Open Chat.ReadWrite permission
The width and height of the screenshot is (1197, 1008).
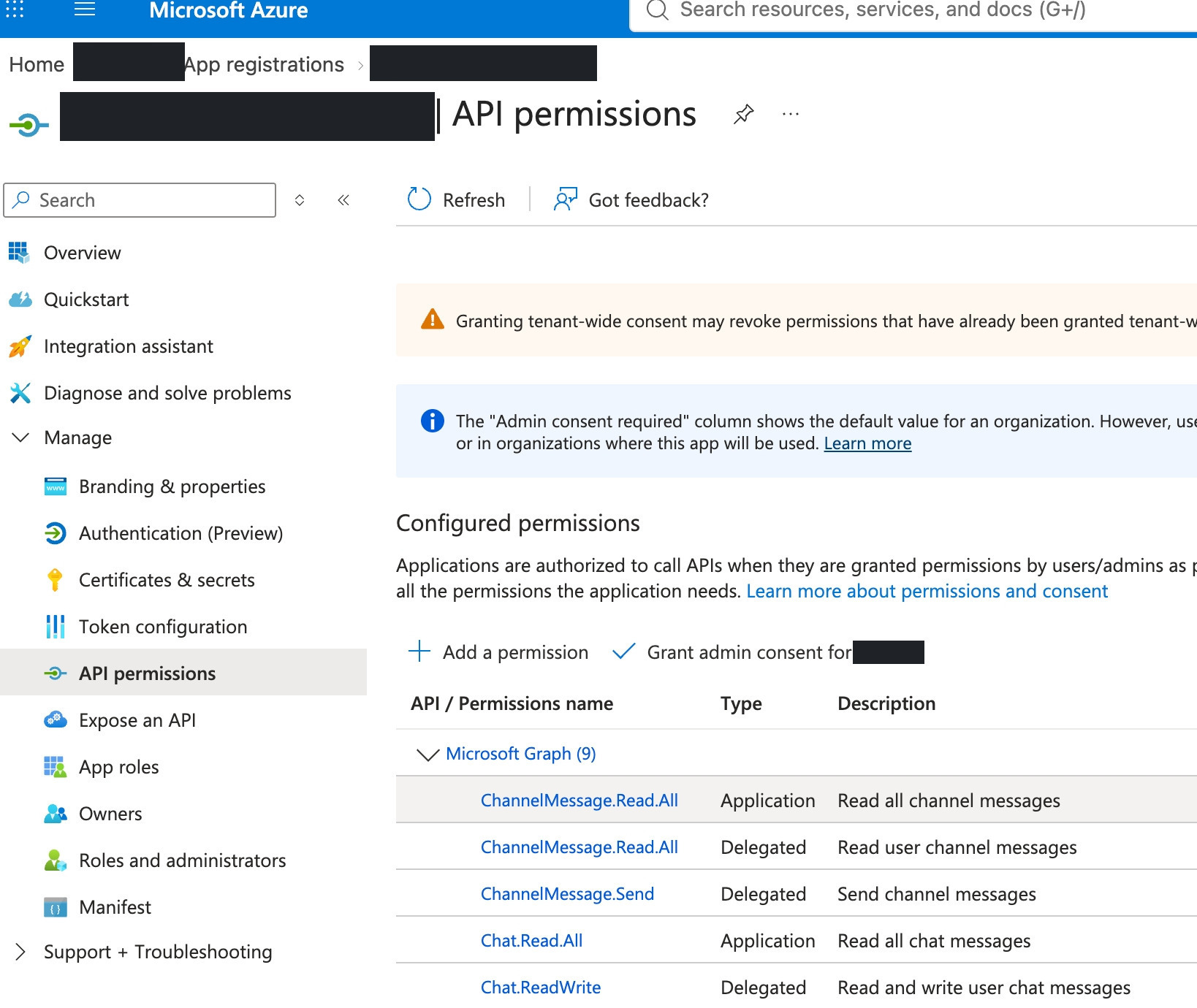click(541, 988)
